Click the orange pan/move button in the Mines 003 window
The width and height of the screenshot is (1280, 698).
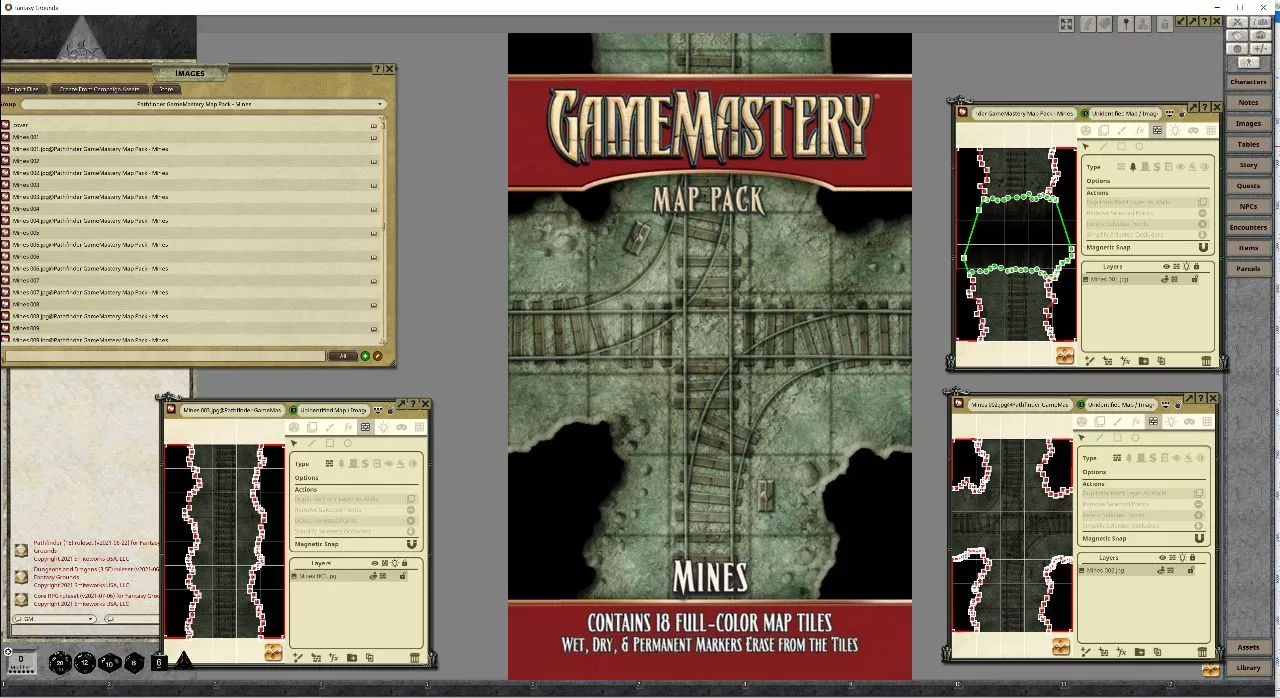[x=273, y=652]
